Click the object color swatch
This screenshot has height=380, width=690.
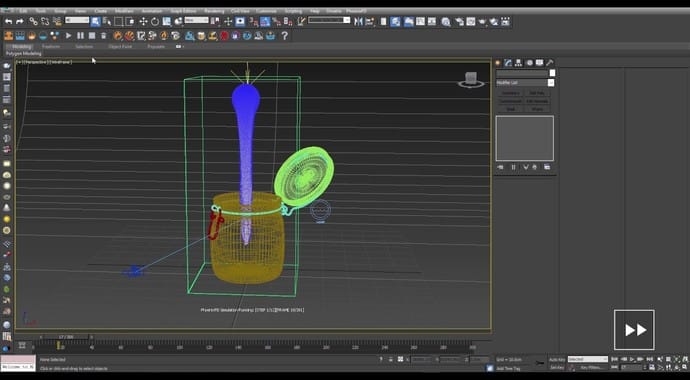click(x=552, y=73)
